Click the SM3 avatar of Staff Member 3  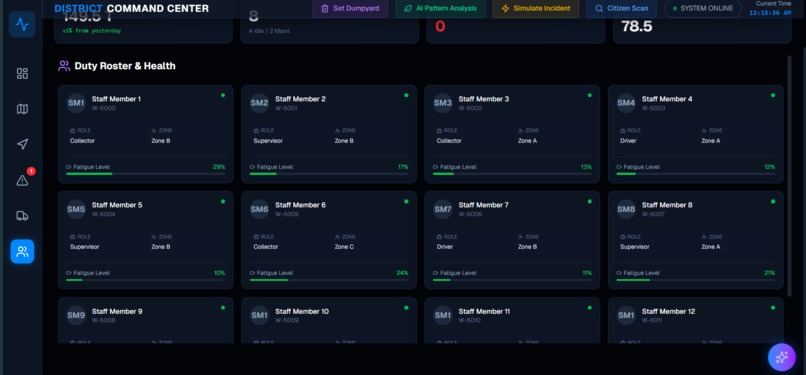click(x=443, y=103)
